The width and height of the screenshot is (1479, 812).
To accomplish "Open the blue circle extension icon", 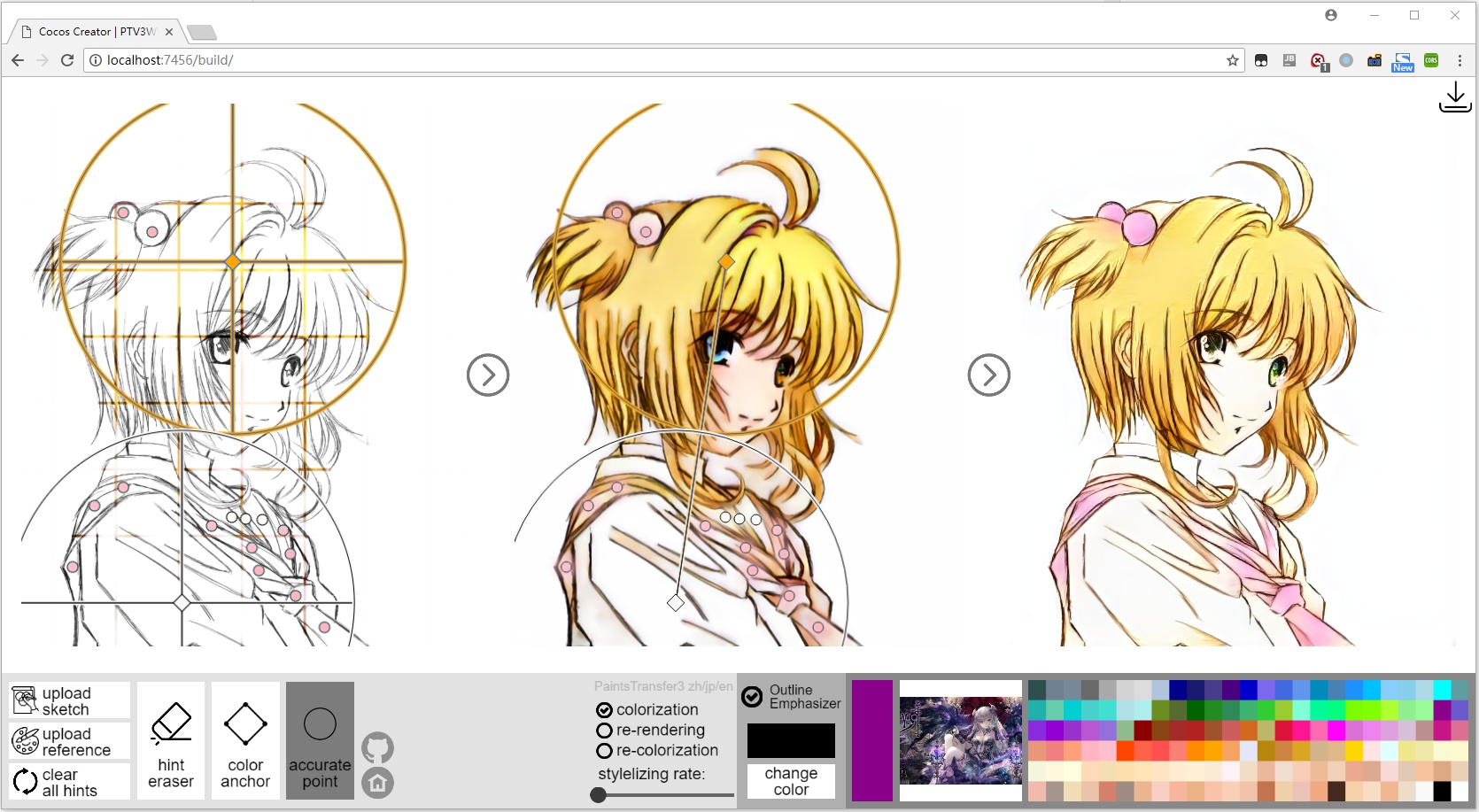I will click(x=1346, y=60).
